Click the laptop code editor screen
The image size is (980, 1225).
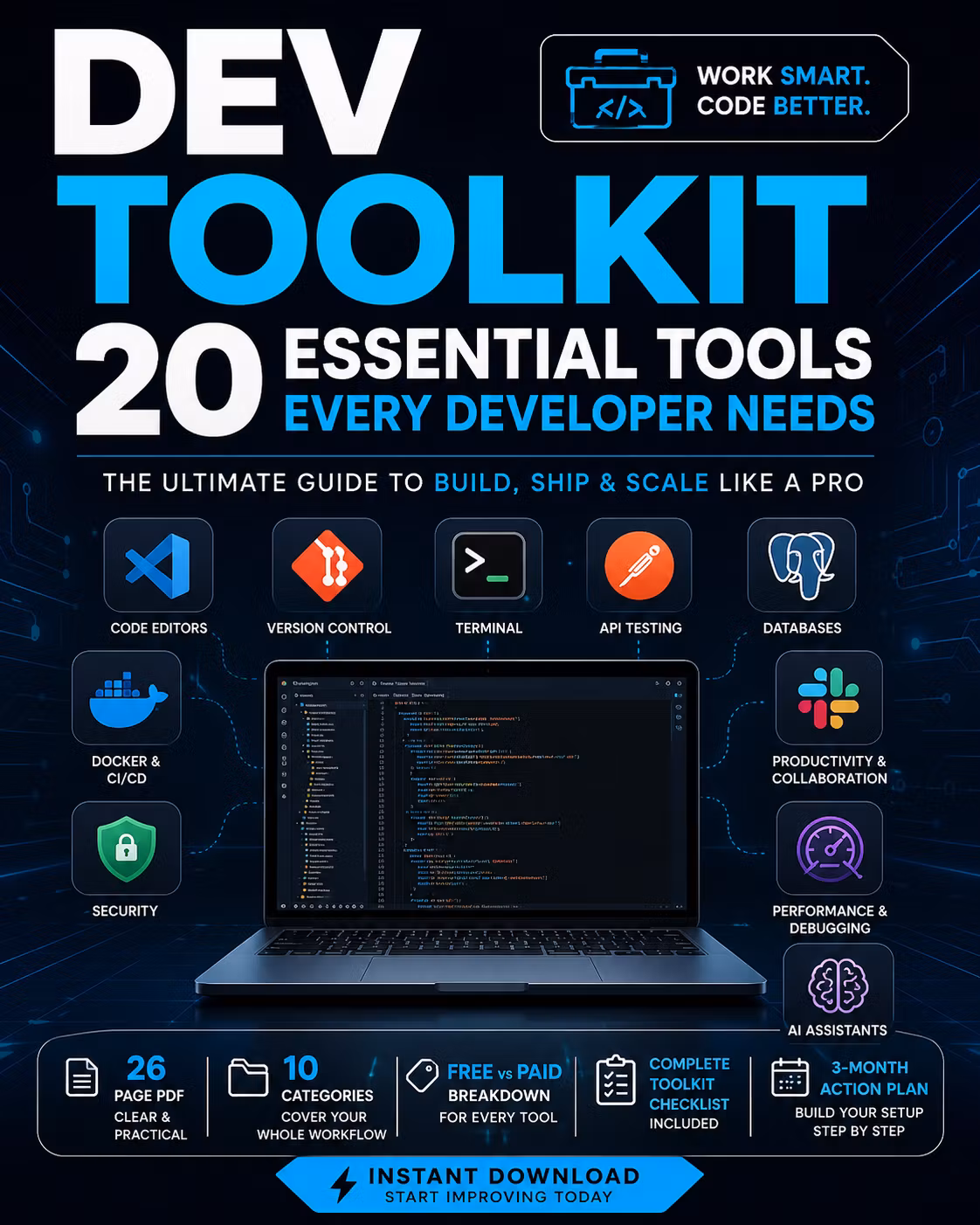[x=481, y=792]
